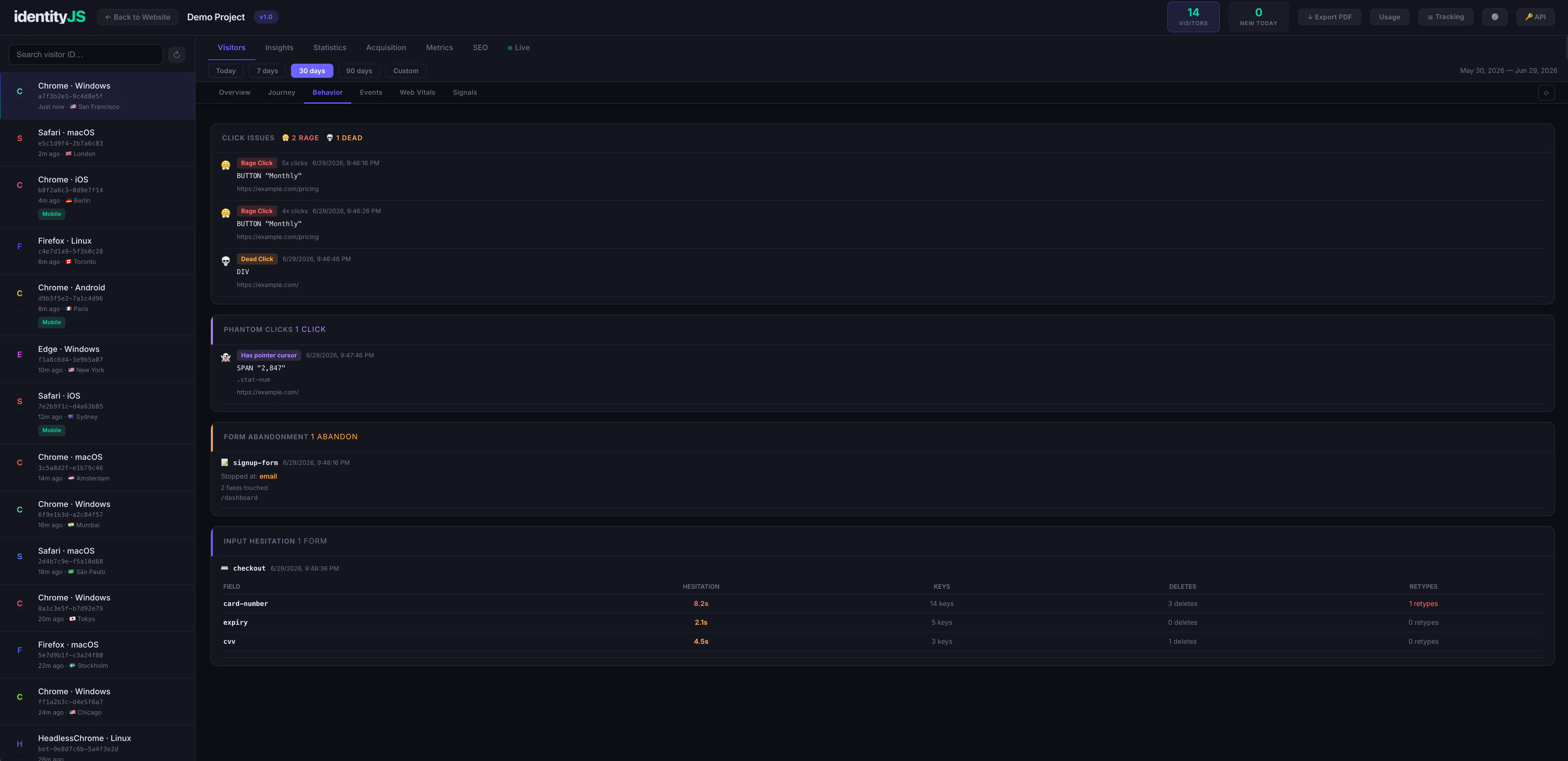This screenshot has width=1568, height=761.
Task: Focus the Search visitor ID field
Action: click(86, 55)
